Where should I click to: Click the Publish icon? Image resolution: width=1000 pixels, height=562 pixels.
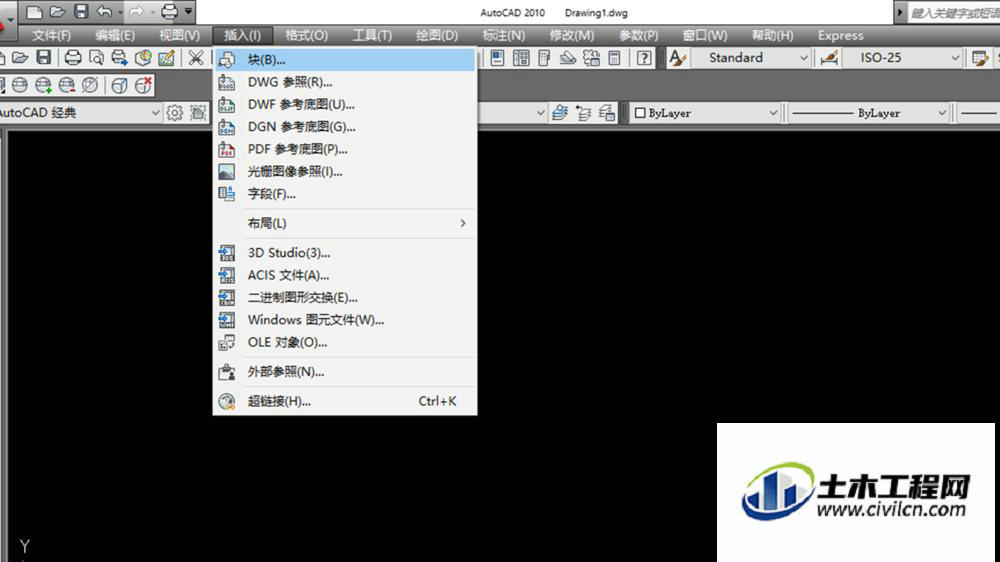119,58
